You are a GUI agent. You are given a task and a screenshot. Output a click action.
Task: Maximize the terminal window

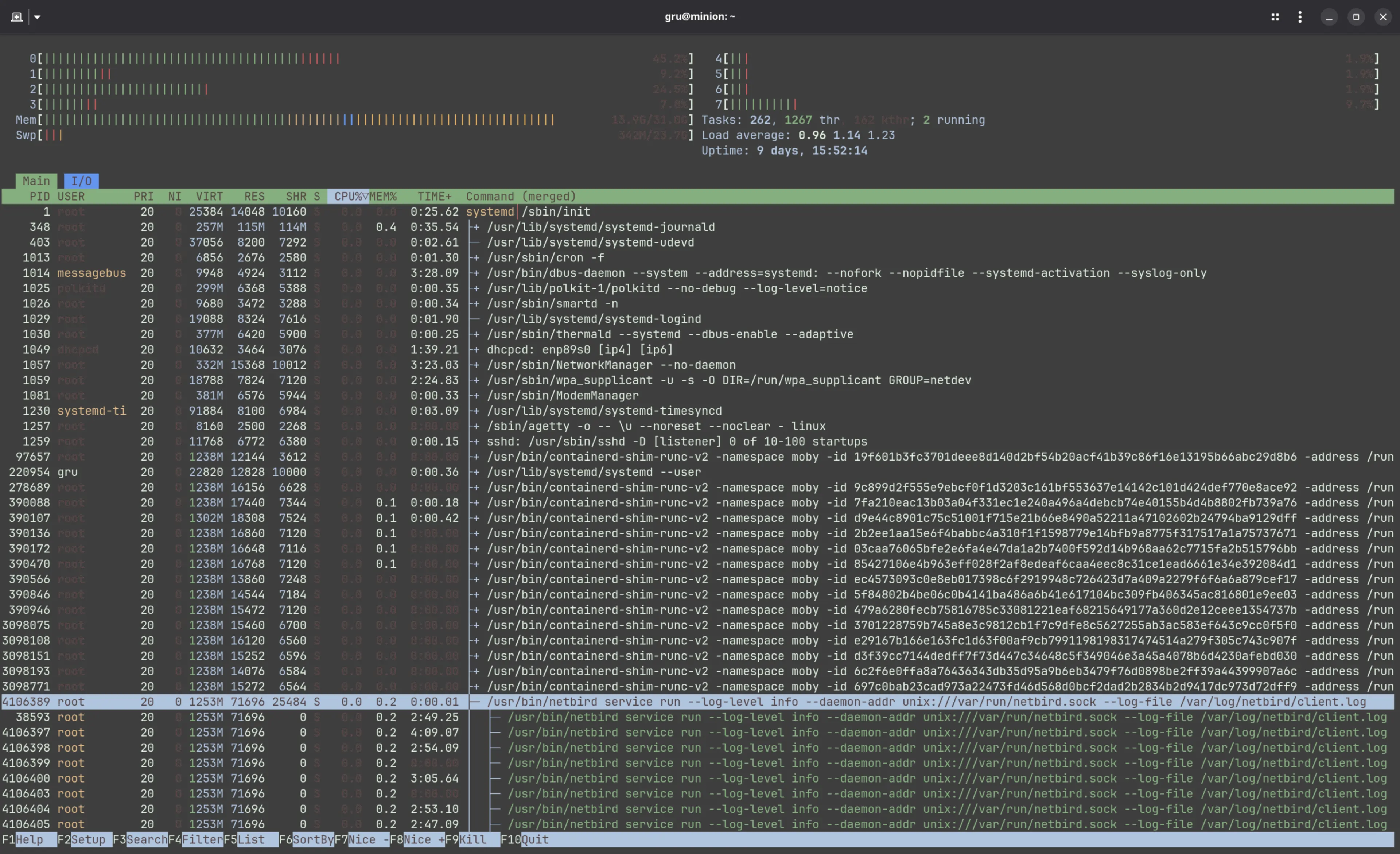1356,17
